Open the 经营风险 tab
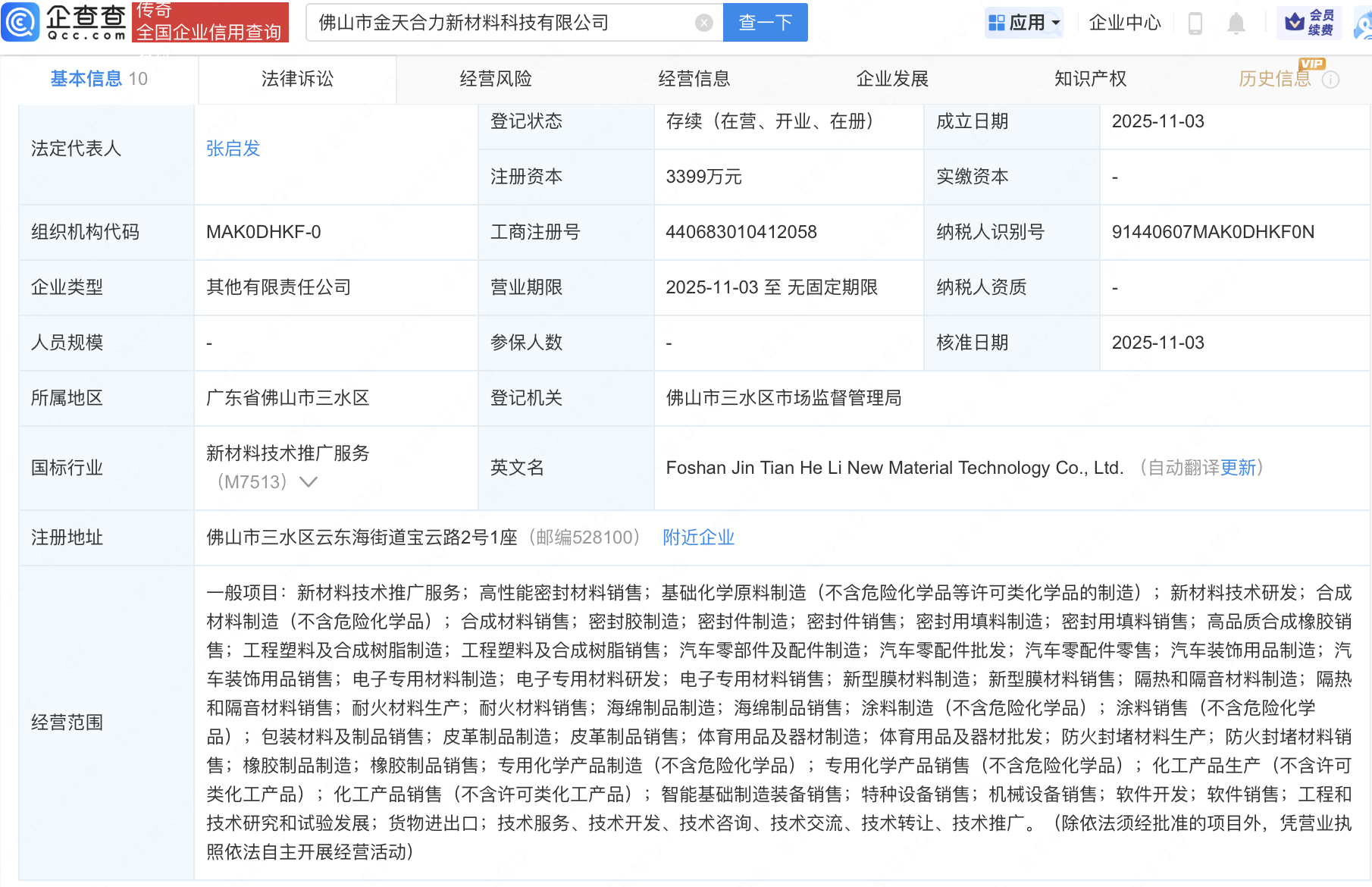The height and width of the screenshot is (887, 1372). point(496,79)
